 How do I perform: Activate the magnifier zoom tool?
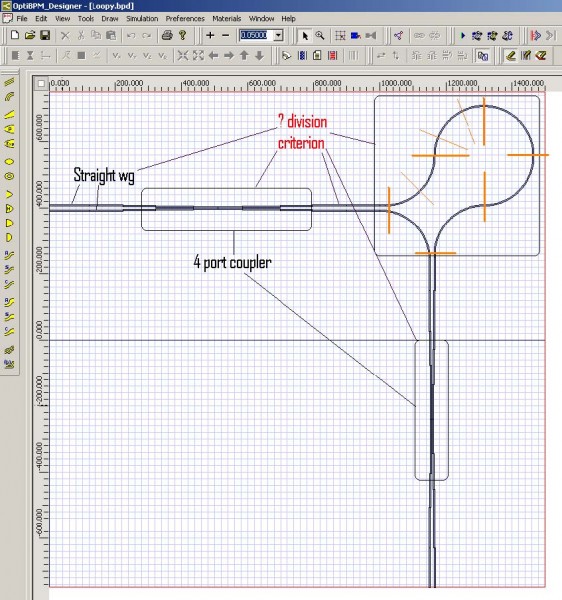coord(319,36)
